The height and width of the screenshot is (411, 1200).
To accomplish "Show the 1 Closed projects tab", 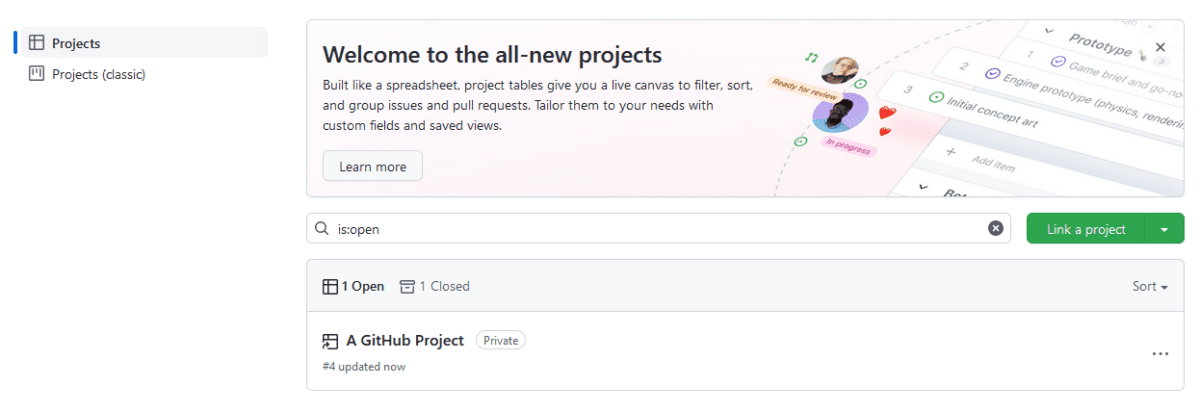I will 434,286.
